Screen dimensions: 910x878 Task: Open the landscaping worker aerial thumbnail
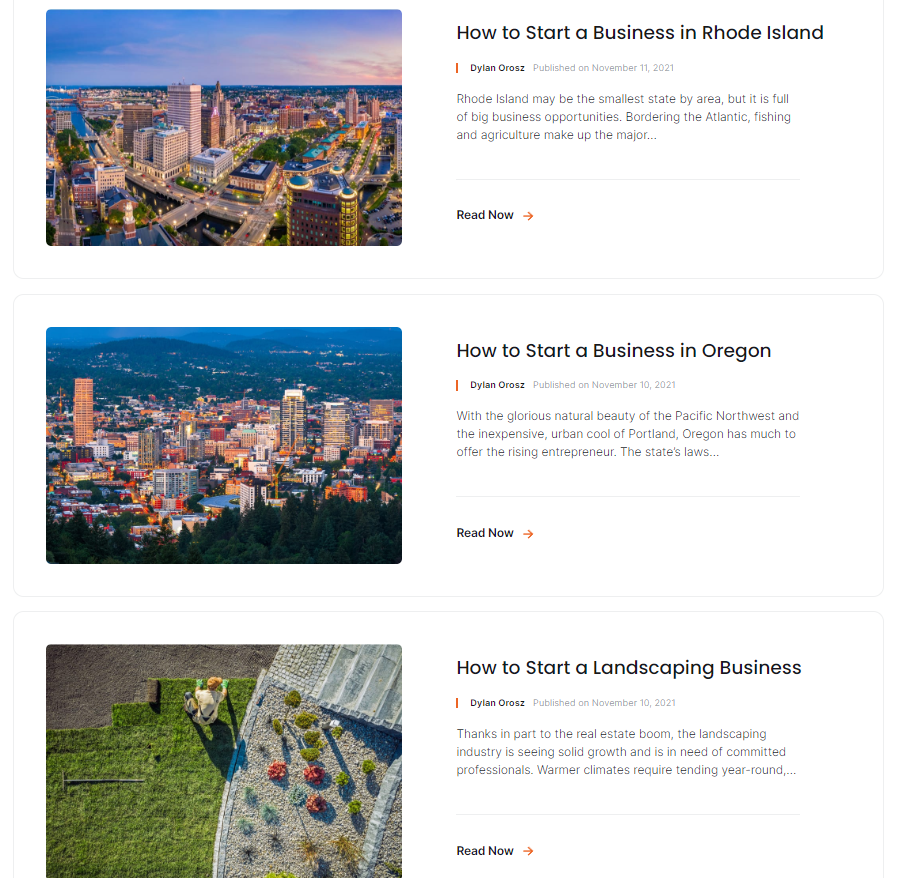pos(224,761)
